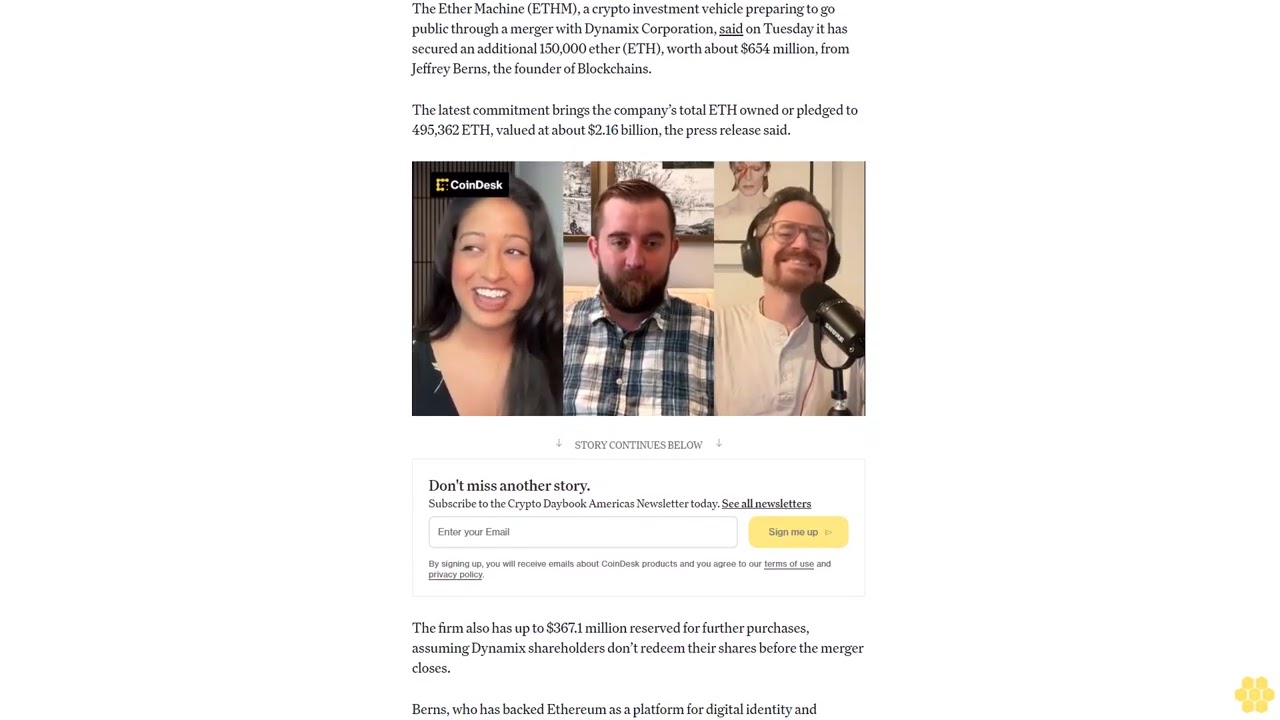Click the paragraph mentioning 495,362 ETH
1280x720 pixels.
click(635, 120)
